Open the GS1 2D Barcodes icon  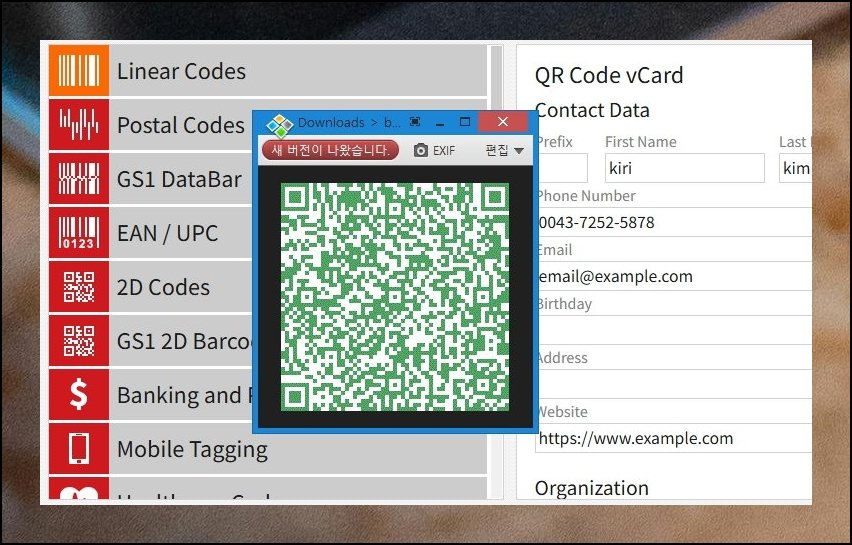coord(79,341)
